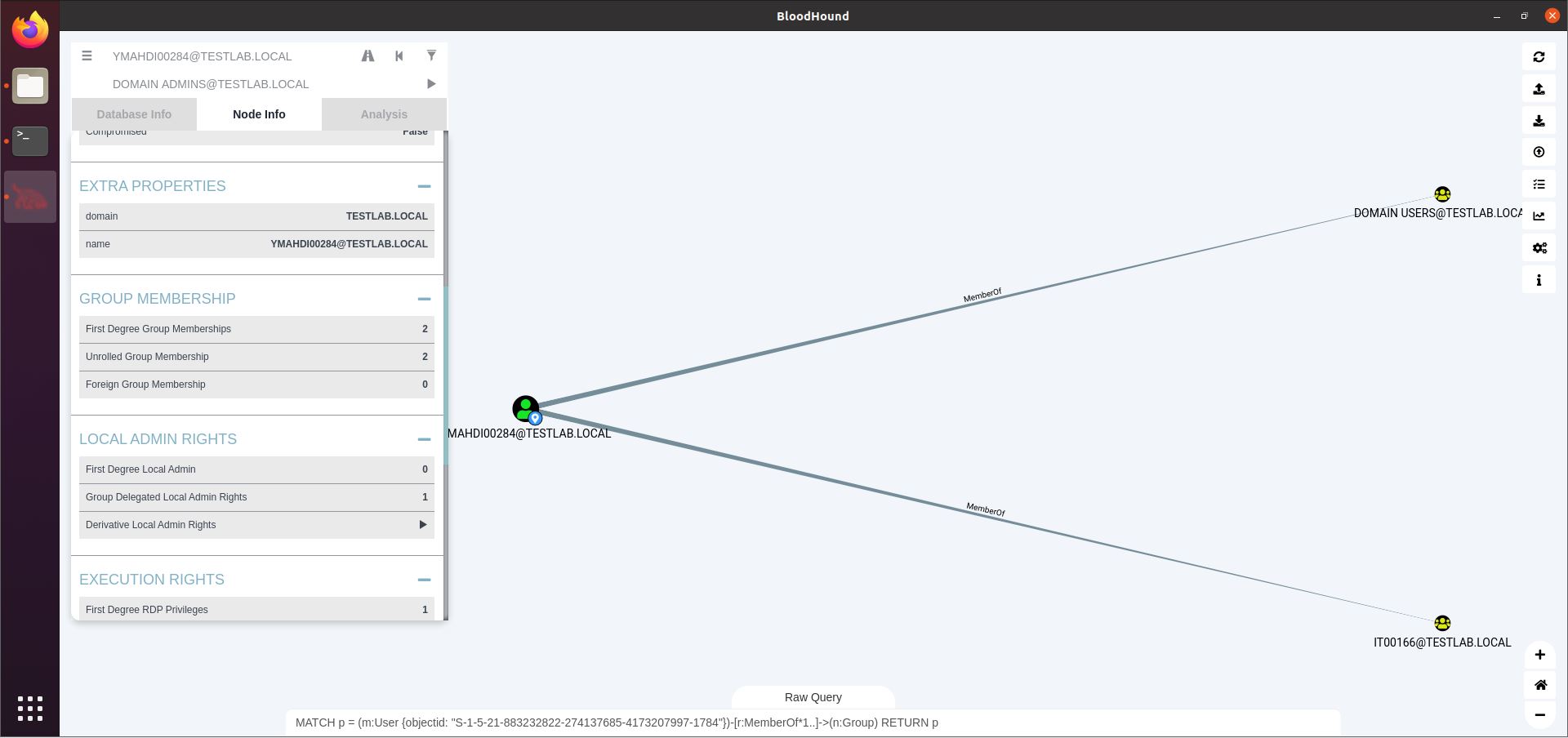Click the GROUP MEMBERSHIP heading
Viewport: 1568px width, 738px height.
158,299
